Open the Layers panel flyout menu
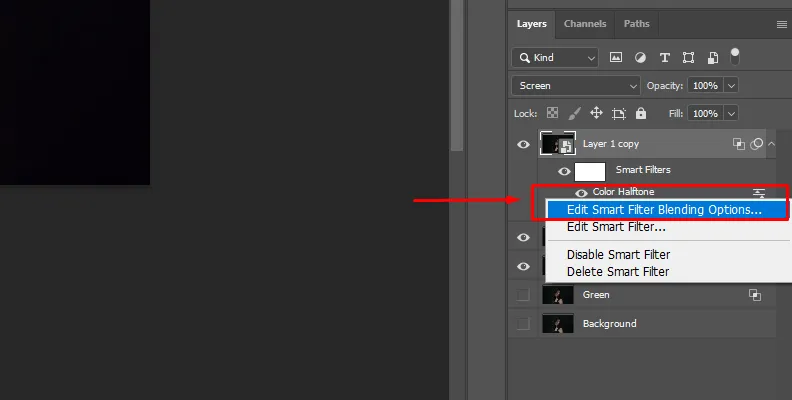Screen dimensions: 792x400 (x=781, y=25)
